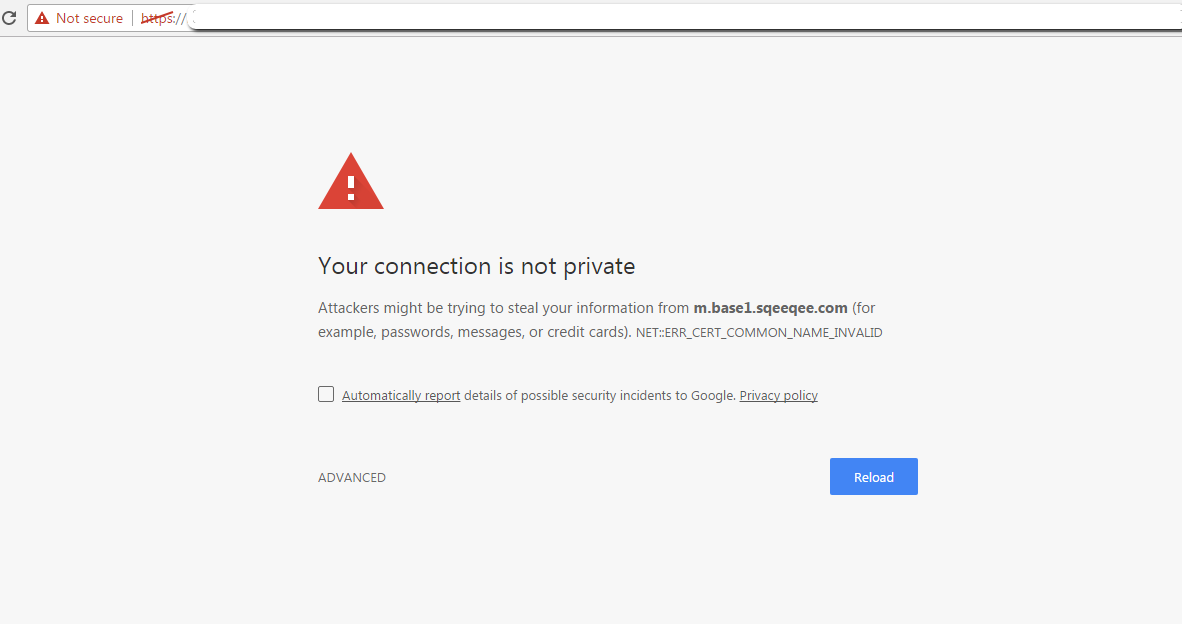The width and height of the screenshot is (1182, 624).
Task: Click the crossed-out https:// text
Action: pyautogui.click(x=164, y=18)
